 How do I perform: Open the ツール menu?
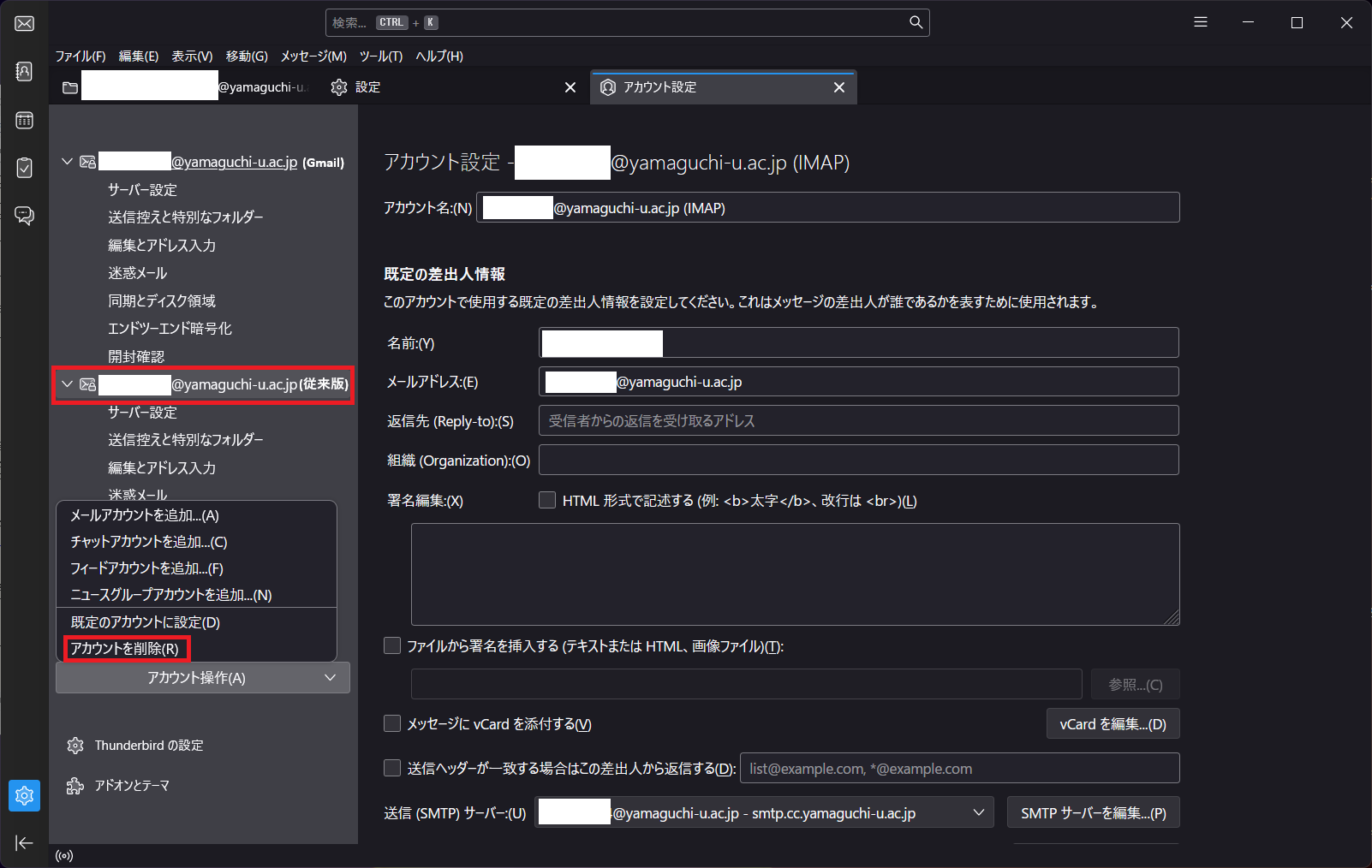coord(381,56)
